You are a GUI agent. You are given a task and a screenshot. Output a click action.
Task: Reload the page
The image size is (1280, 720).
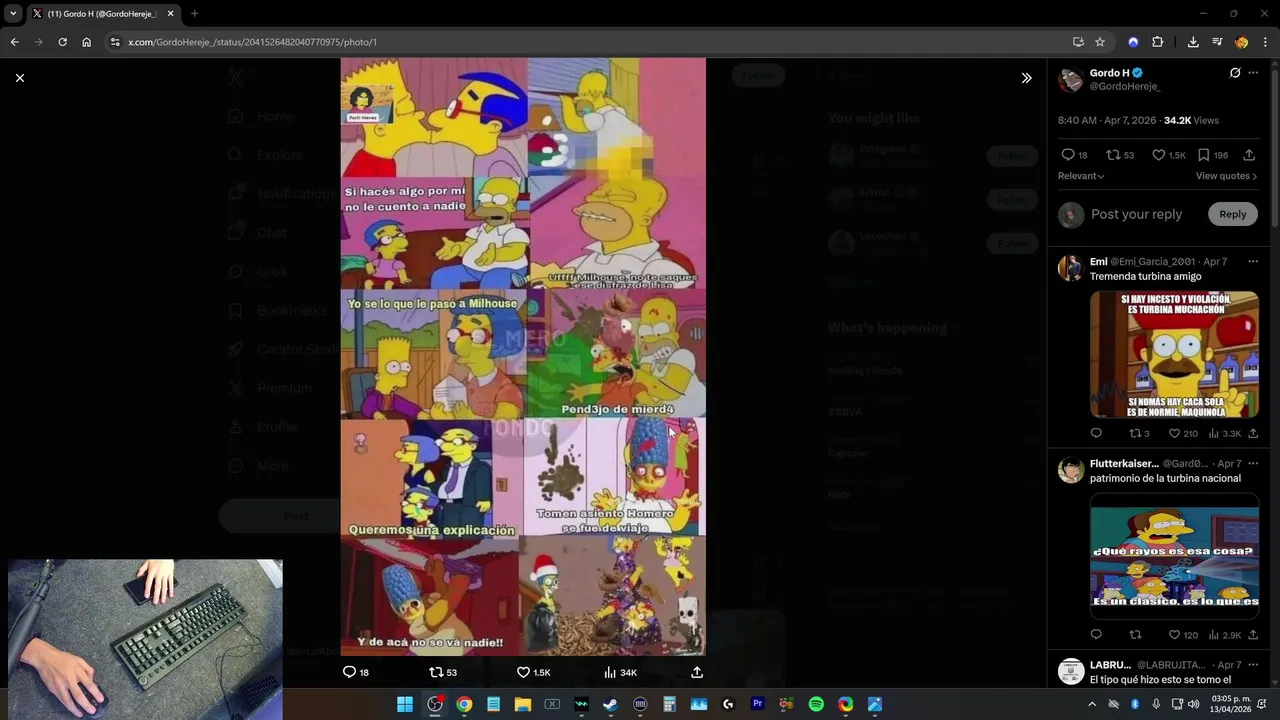coord(62,42)
